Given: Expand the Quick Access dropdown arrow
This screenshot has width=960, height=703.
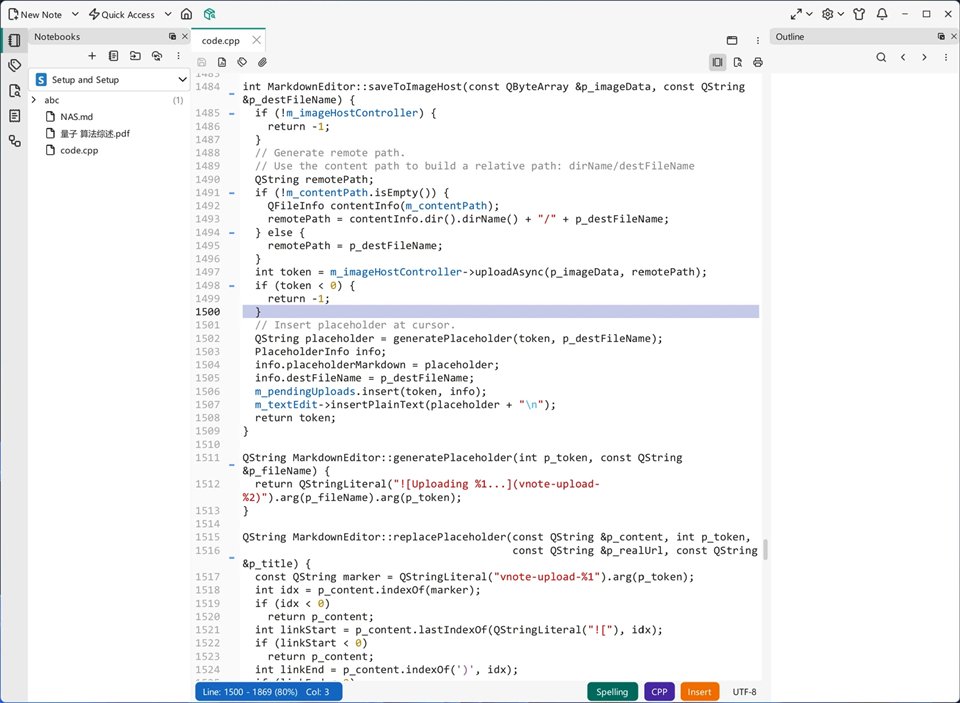Looking at the screenshot, I should coord(168,14).
